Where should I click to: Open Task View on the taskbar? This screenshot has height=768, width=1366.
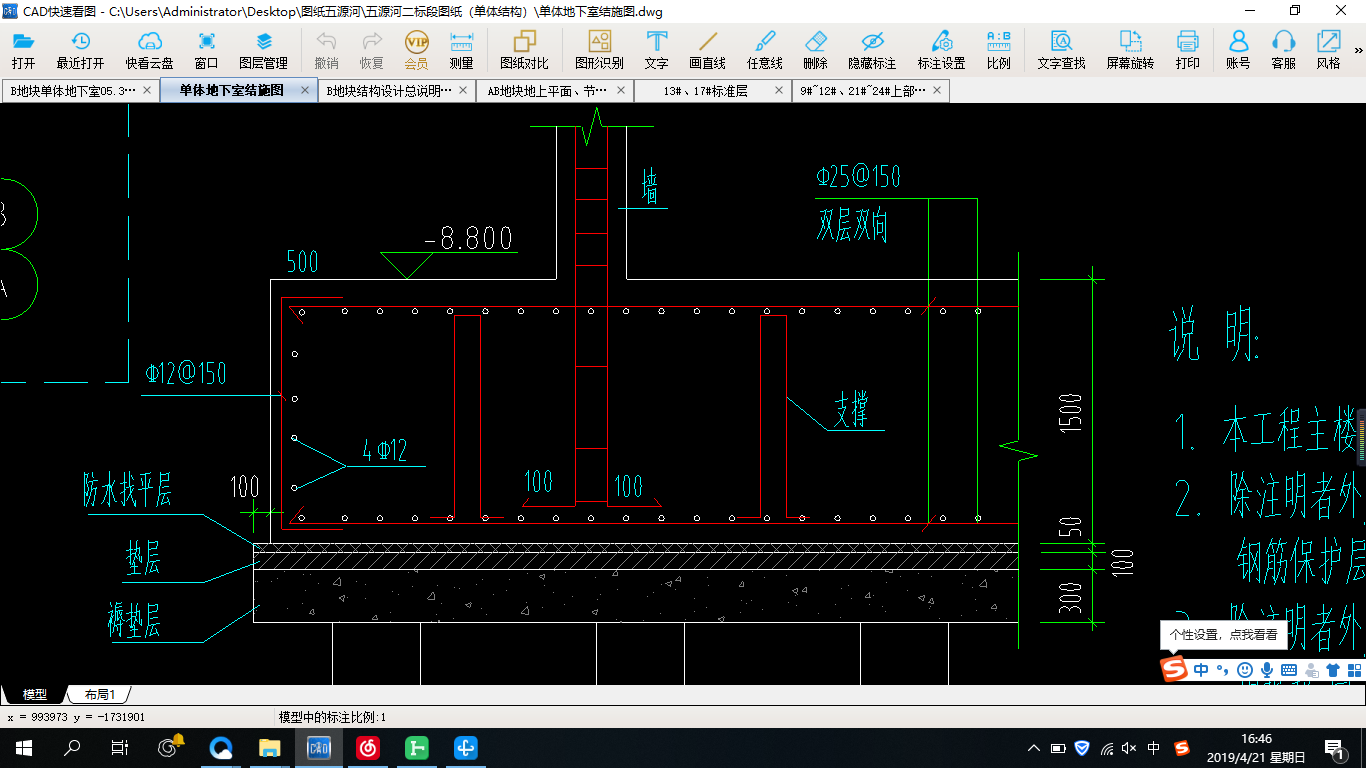click(120, 747)
